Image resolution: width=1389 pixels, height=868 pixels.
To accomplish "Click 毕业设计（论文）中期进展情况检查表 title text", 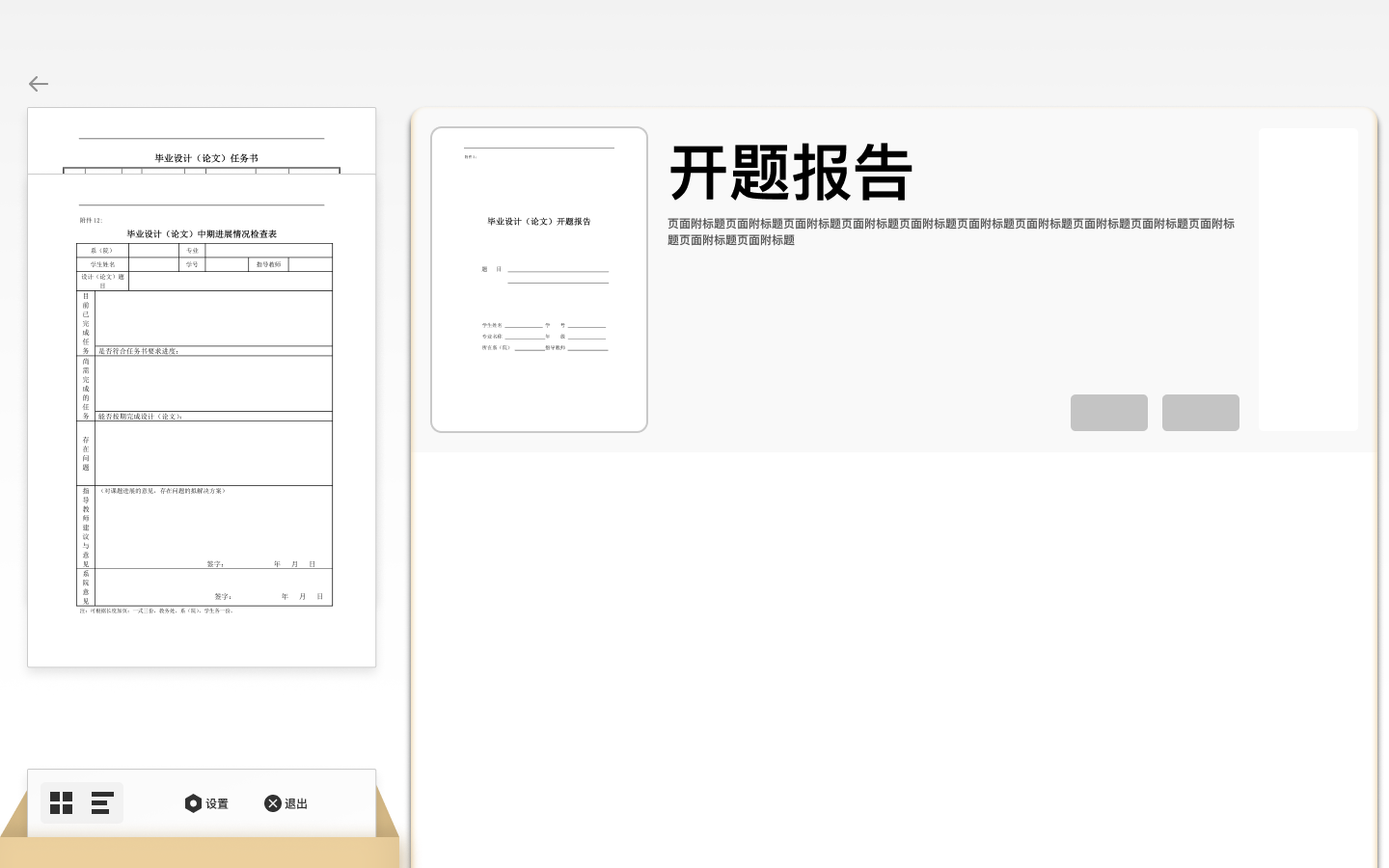I will 202,234.
